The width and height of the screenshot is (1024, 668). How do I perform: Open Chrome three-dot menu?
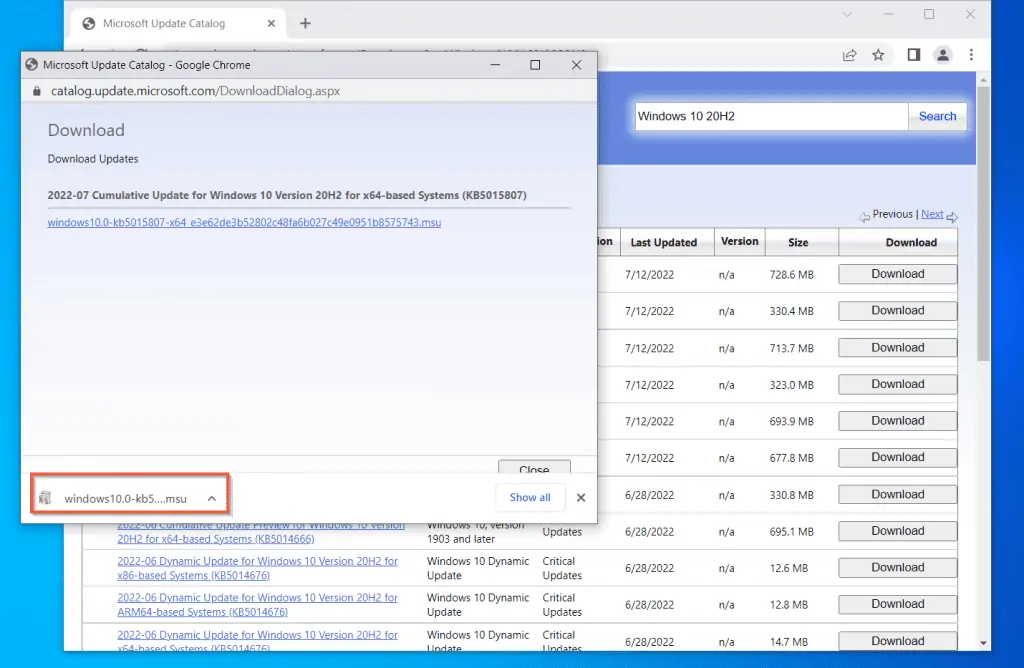pyautogui.click(x=971, y=55)
